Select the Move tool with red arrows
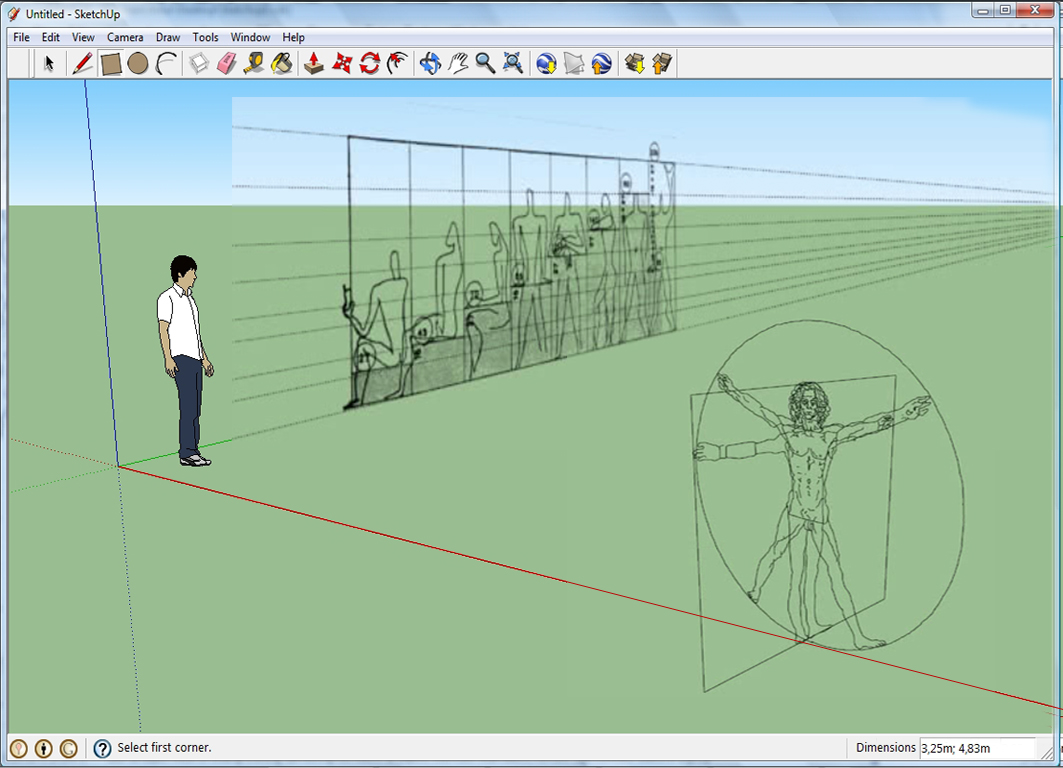The width and height of the screenshot is (1063, 768). point(342,64)
